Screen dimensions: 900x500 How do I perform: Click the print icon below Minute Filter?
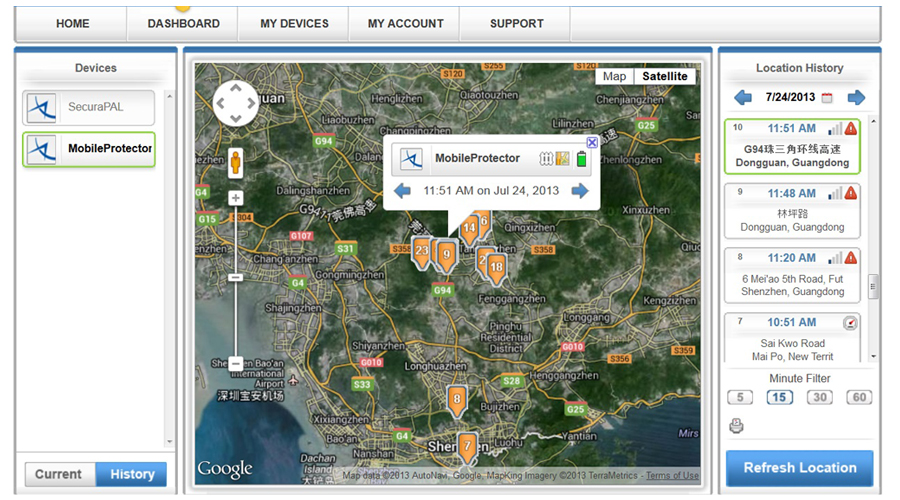(x=737, y=427)
